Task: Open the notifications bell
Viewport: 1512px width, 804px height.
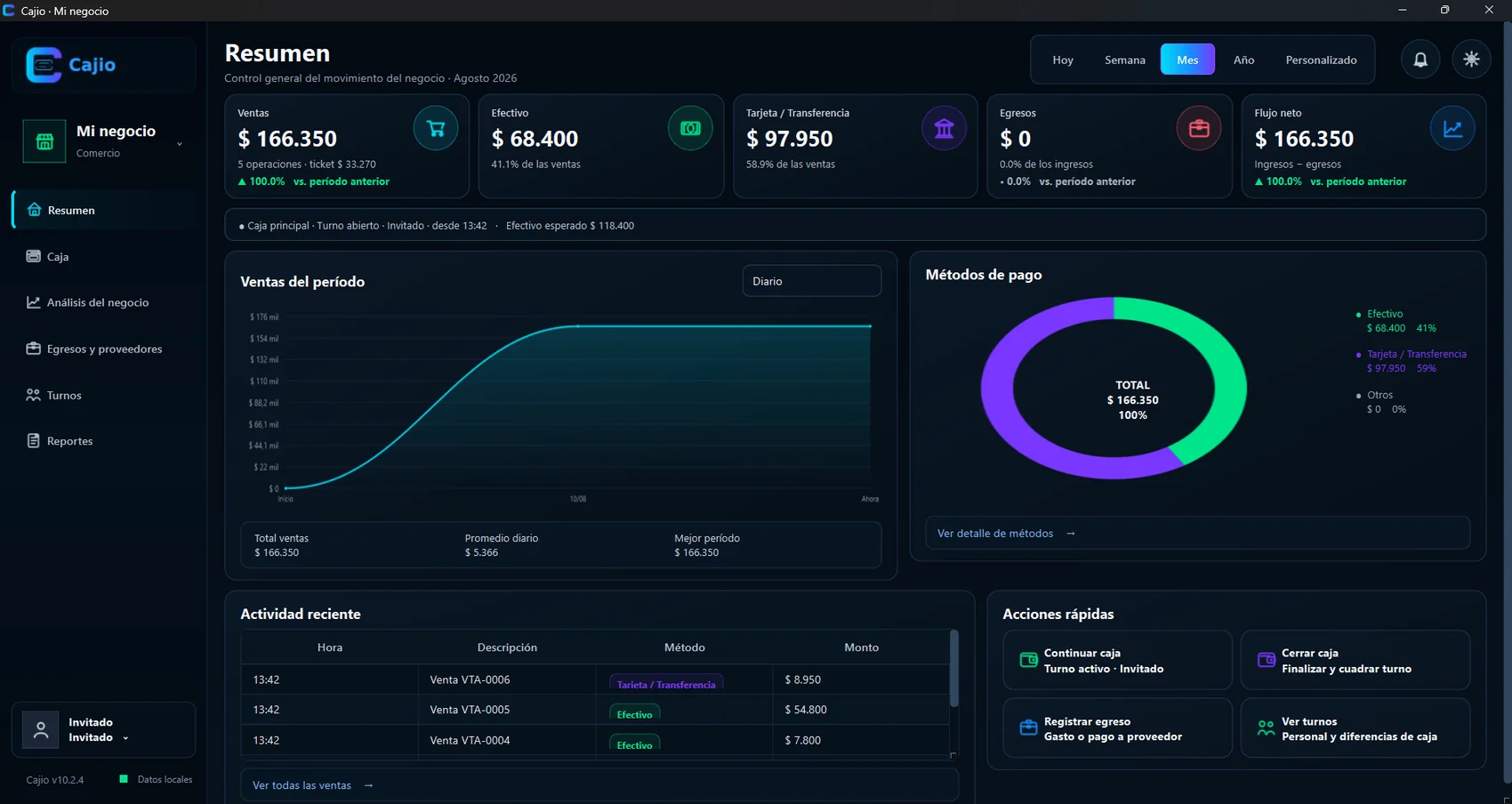Action: [1420, 60]
